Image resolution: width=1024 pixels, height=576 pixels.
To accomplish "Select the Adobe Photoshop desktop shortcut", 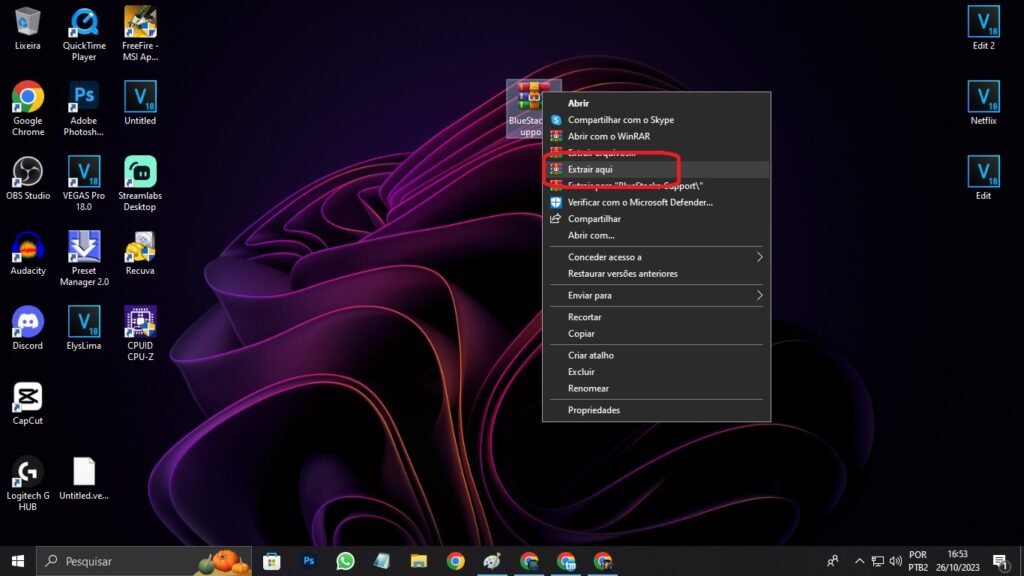I will [84, 99].
